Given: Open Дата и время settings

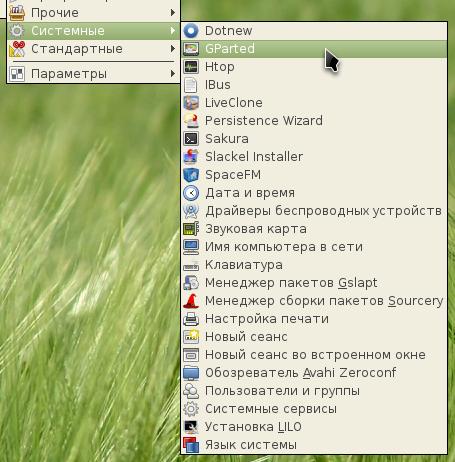Looking at the screenshot, I should [314, 193].
